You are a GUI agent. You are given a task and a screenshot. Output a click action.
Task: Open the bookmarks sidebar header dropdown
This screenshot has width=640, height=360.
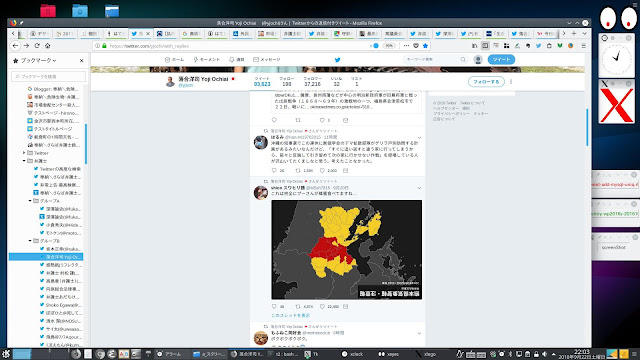pyautogui.click(x=35, y=60)
